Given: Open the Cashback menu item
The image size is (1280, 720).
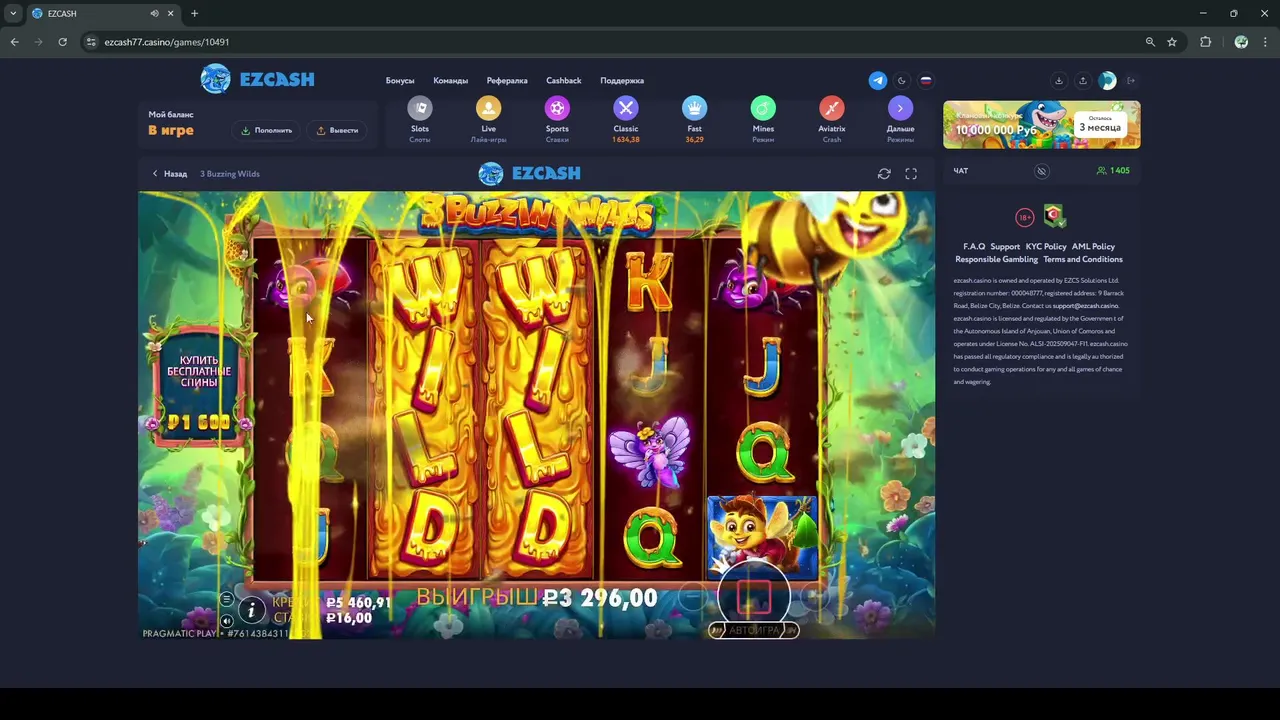Looking at the screenshot, I should [563, 81].
